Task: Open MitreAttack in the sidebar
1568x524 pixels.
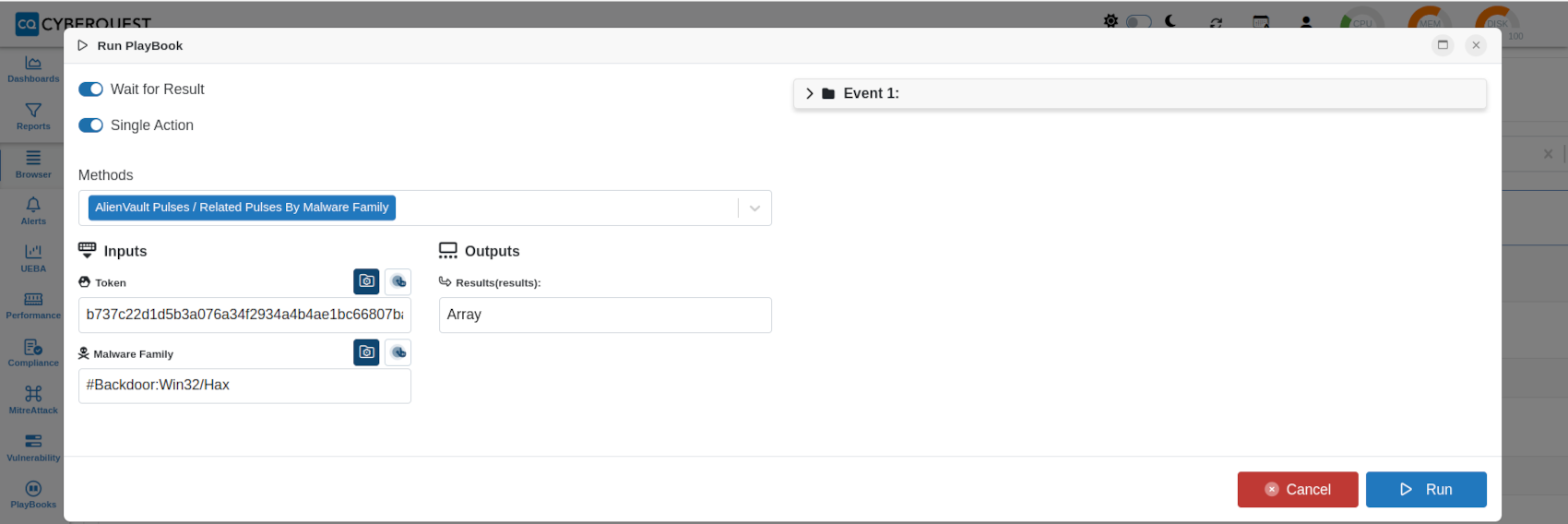Action: pos(33,399)
